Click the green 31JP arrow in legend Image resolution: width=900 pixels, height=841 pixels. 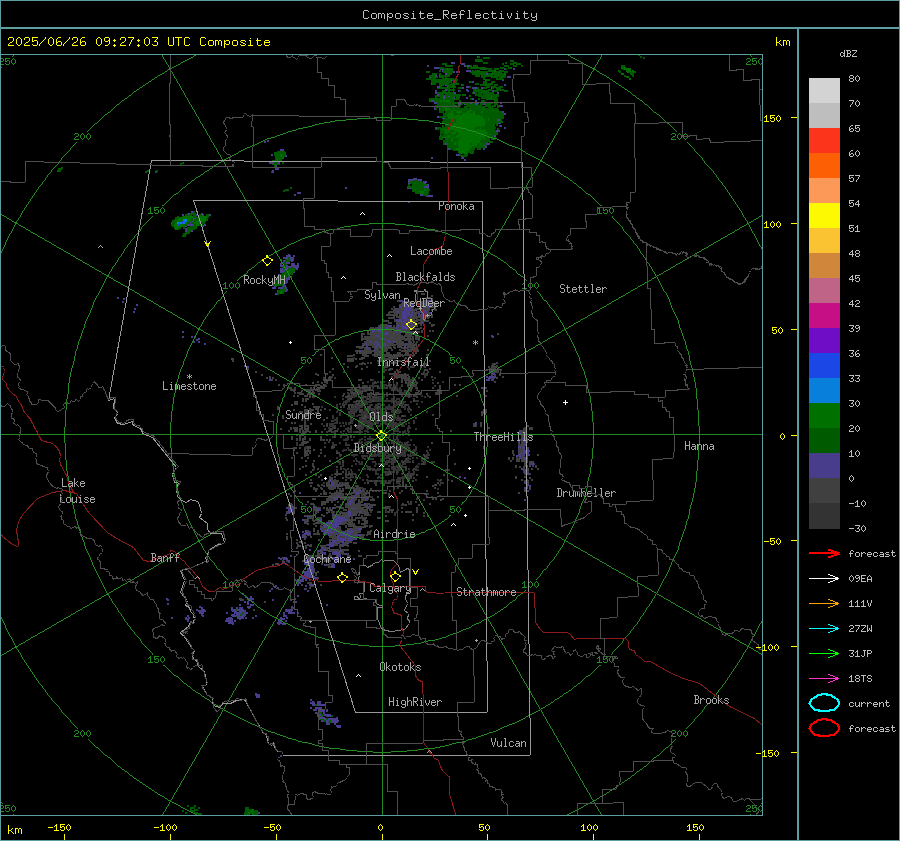click(824, 653)
